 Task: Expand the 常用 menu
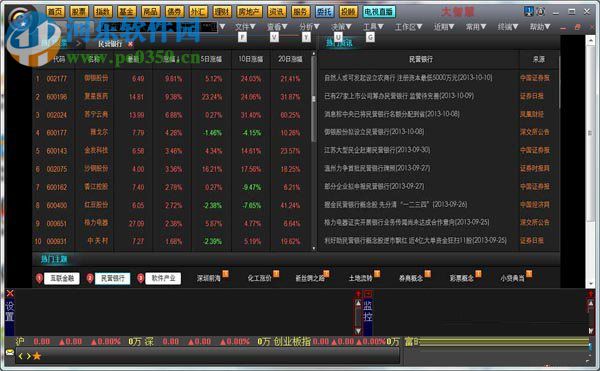coord(476,27)
